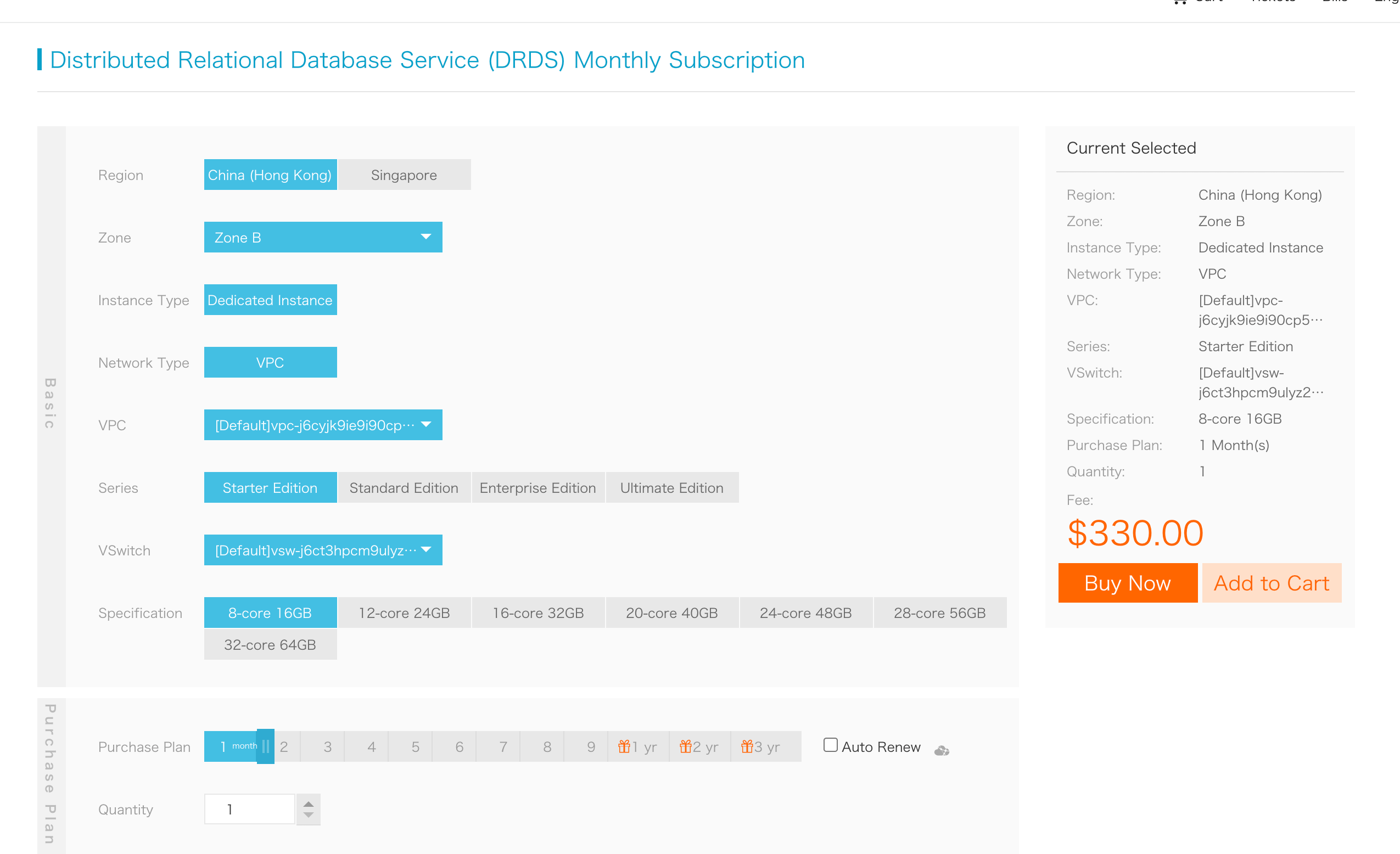
Task: Click the Add to Cart button
Action: (x=1272, y=582)
